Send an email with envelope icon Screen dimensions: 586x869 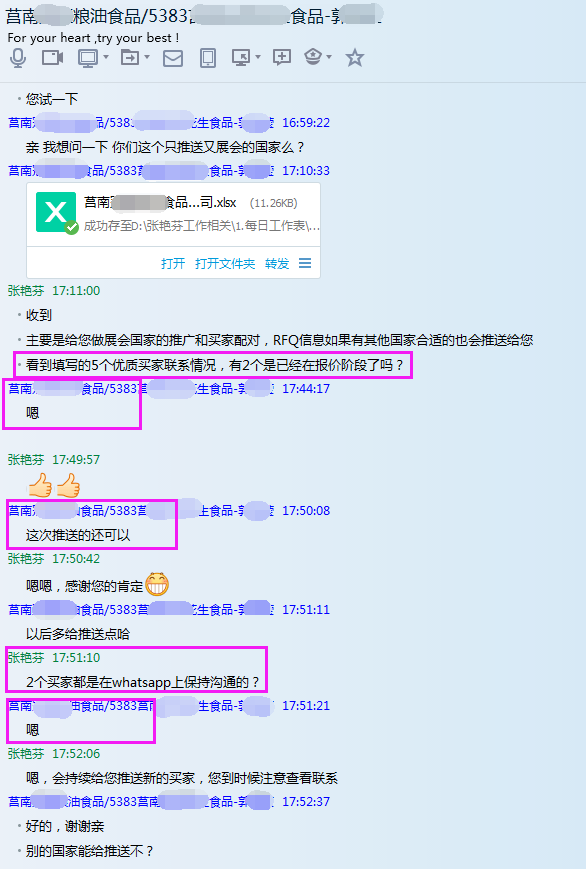[x=172, y=58]
